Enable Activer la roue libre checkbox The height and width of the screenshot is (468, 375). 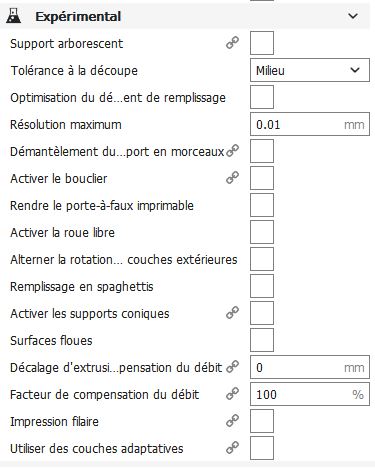(262, 232)
